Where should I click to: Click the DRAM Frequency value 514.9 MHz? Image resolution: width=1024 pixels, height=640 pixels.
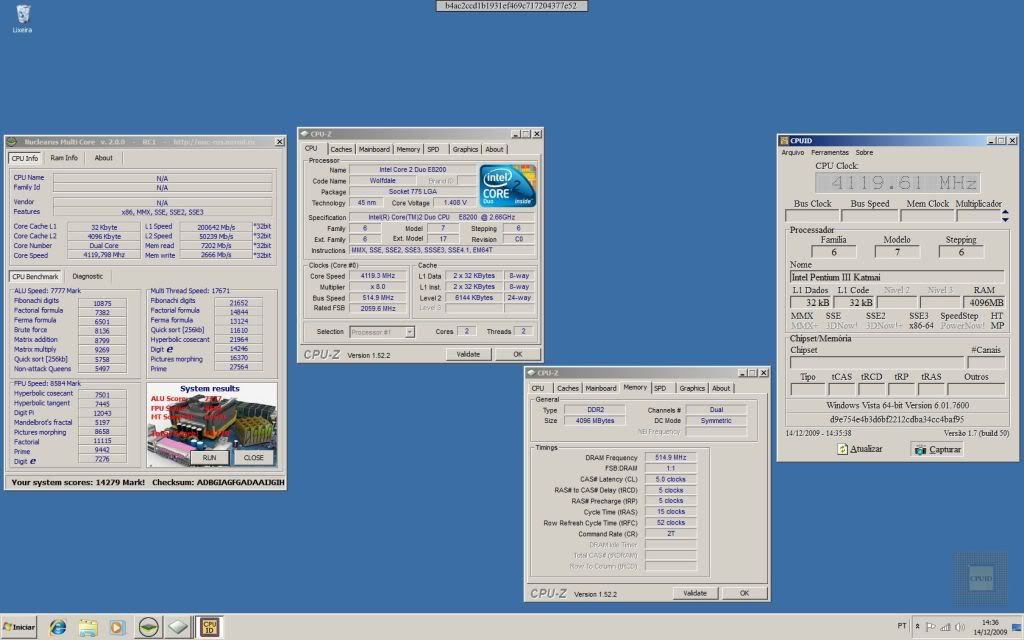[x=671, y=458]
